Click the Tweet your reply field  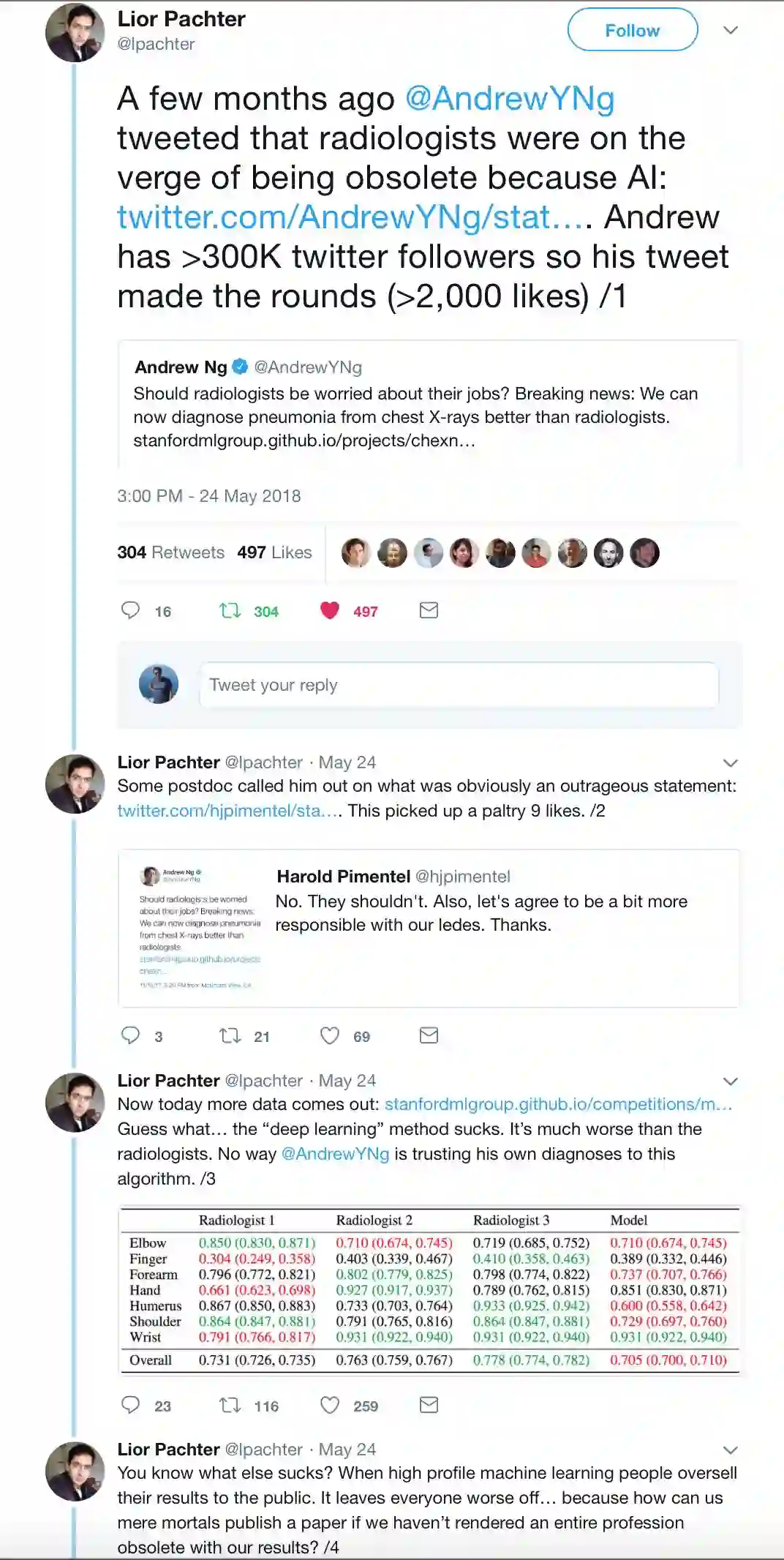(x=459, y=685)
